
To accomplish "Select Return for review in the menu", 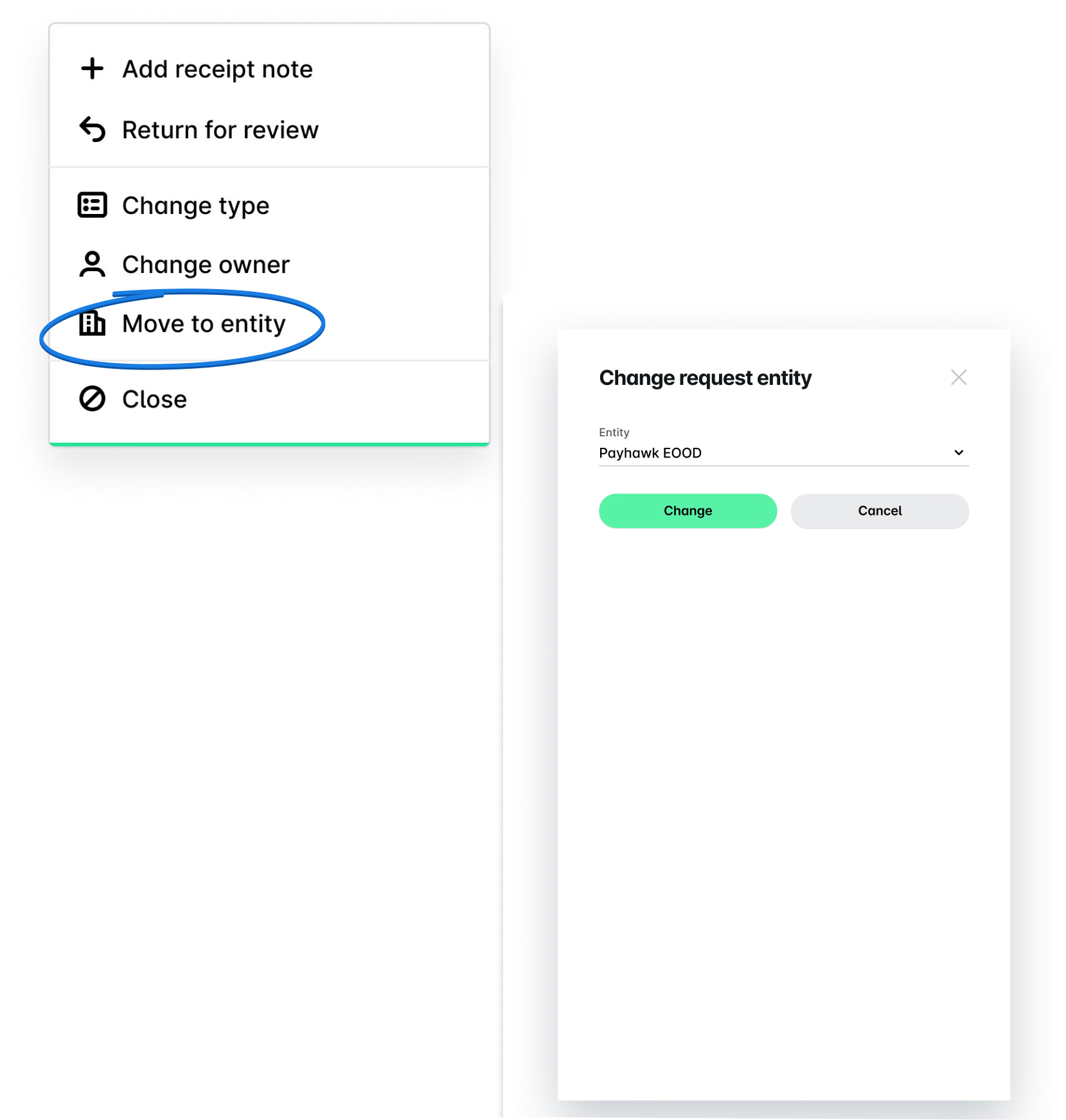I will [220, 129].
